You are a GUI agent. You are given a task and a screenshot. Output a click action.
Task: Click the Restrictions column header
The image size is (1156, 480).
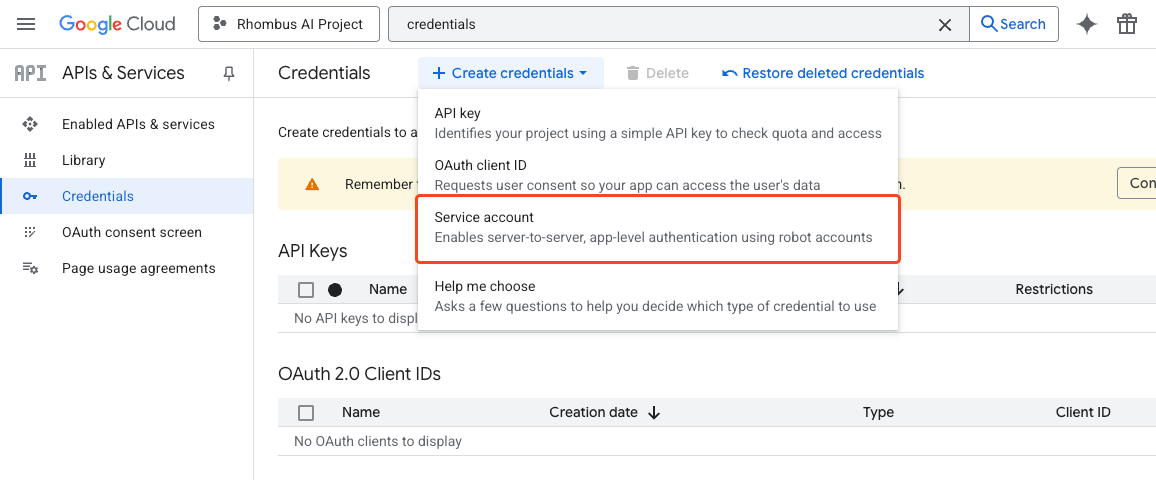click(x=1054, y=290)
